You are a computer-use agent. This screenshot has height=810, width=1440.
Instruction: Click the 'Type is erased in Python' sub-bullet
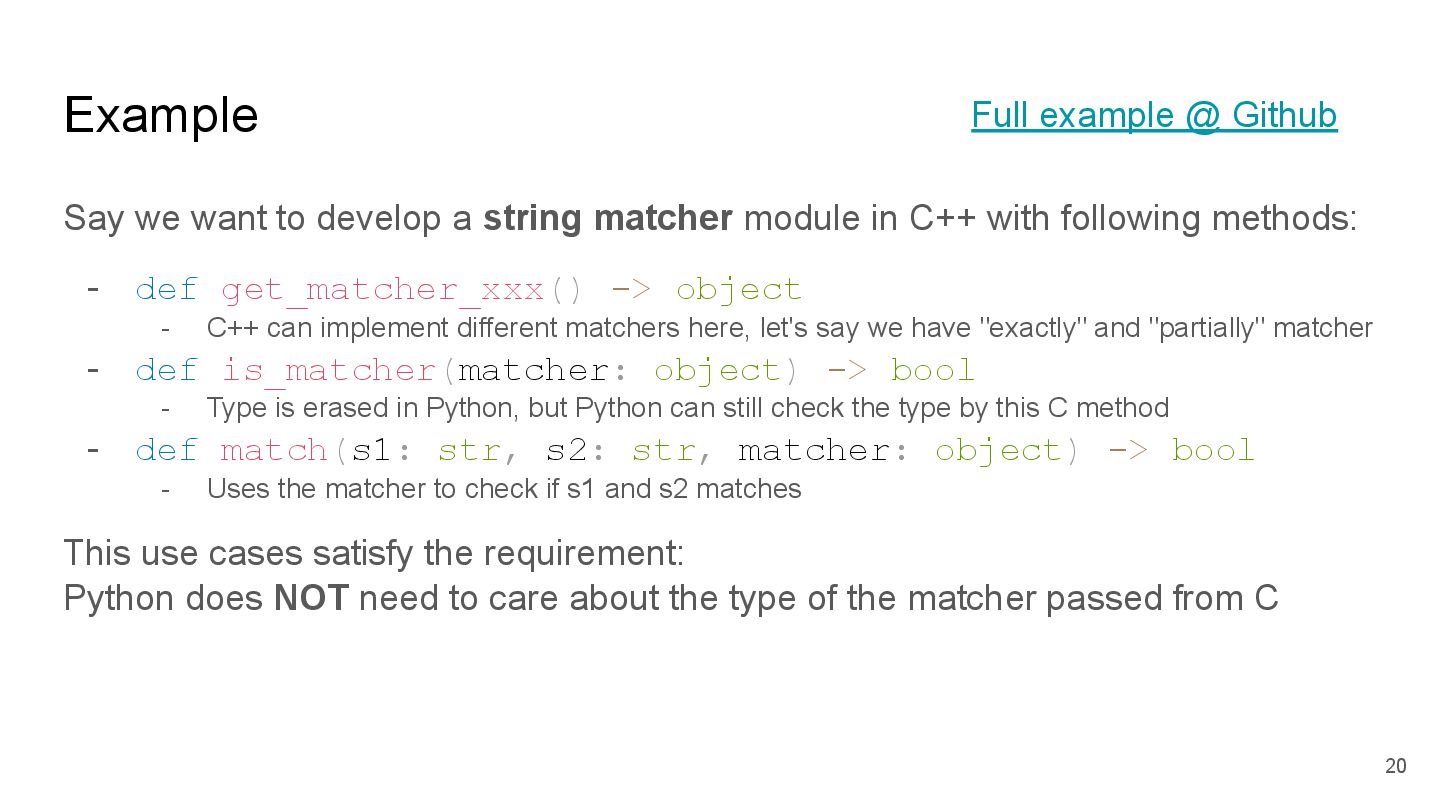point(688,408)
